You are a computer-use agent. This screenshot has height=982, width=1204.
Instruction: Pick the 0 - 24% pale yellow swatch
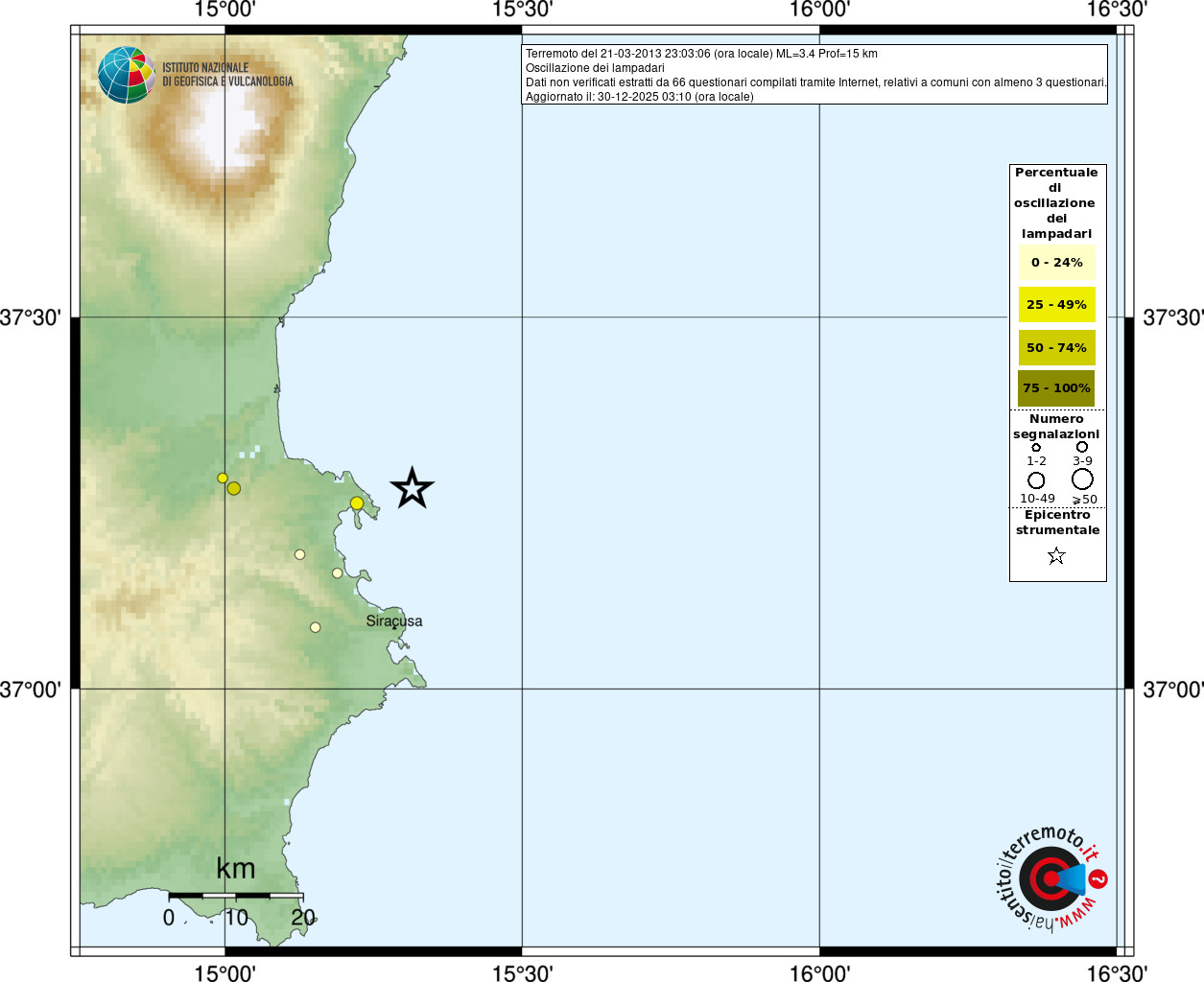click(1056, 263)
